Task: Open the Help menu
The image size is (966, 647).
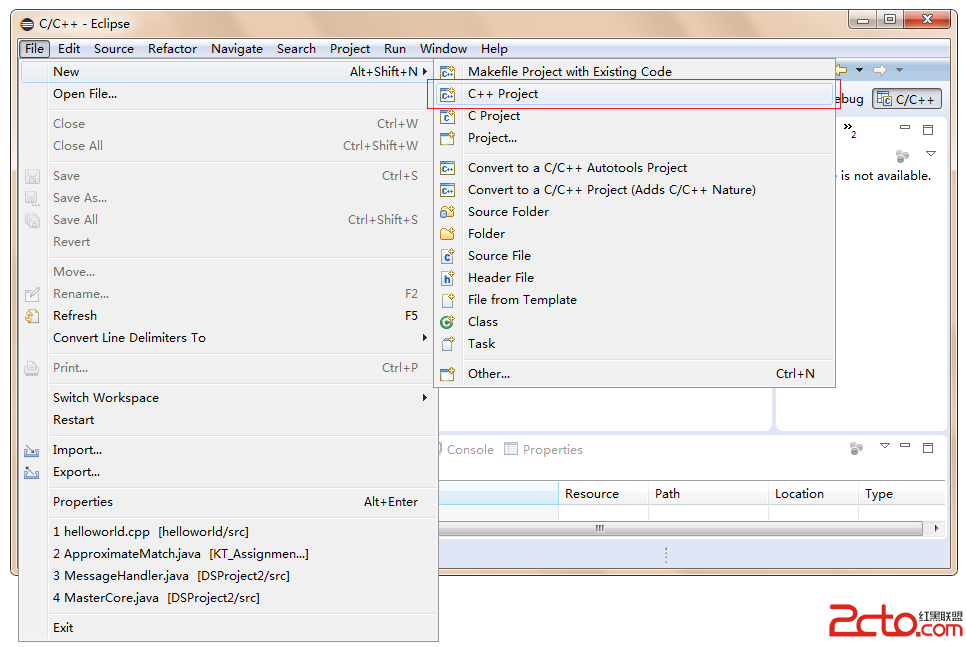Action: point(494,49)
